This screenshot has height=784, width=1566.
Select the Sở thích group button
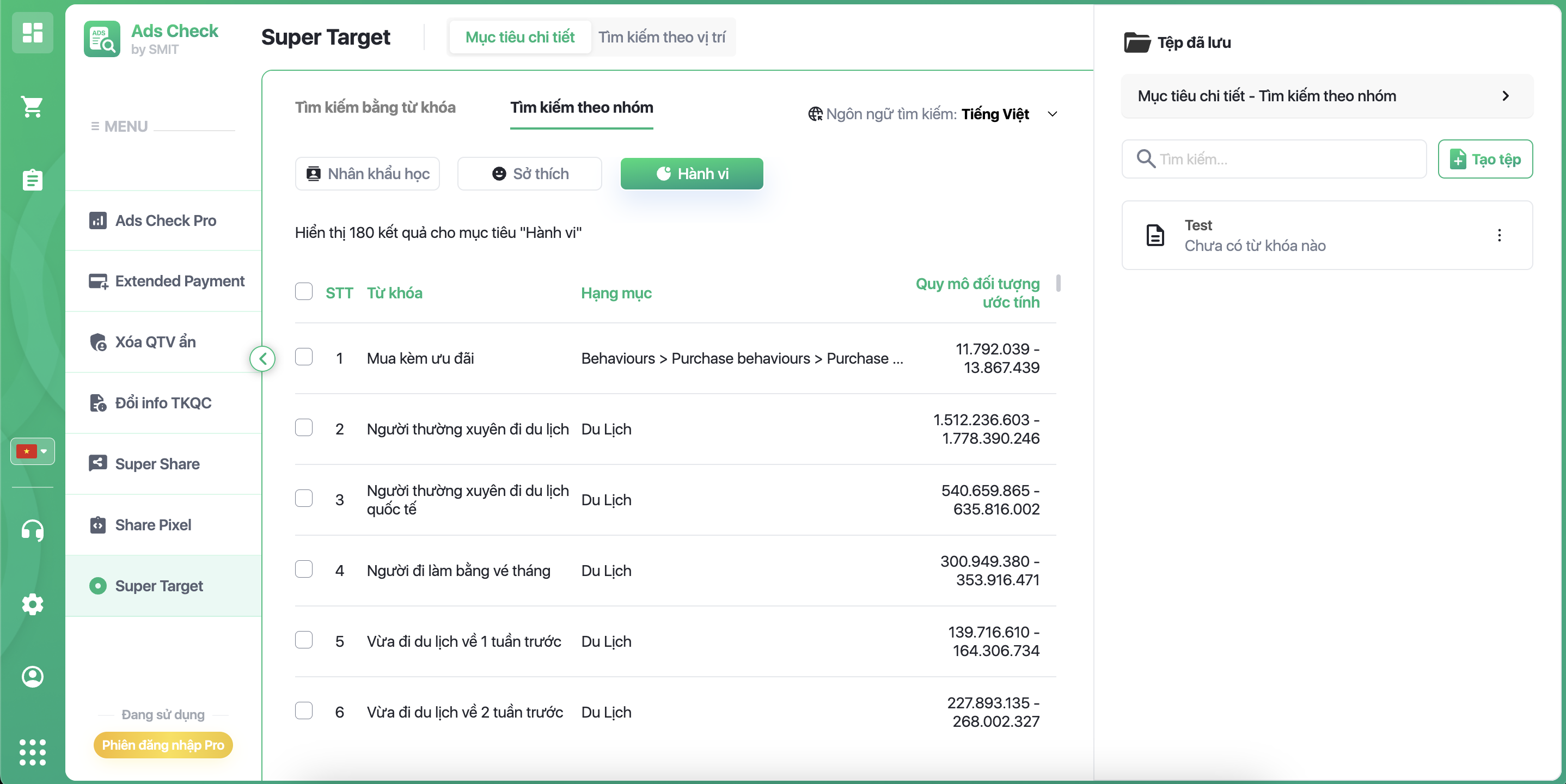529,174
